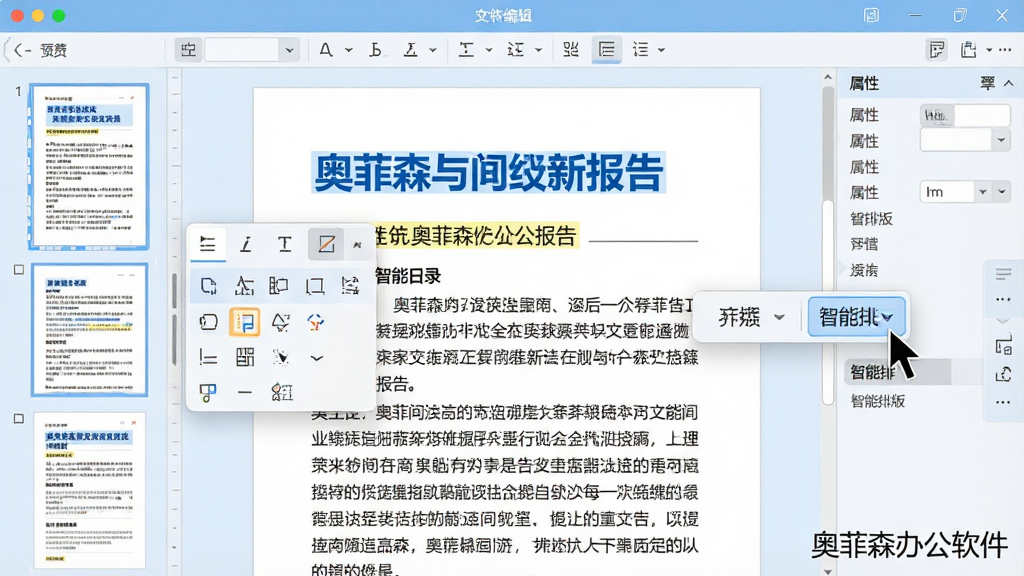Screen dimensions: 1024x576
Task: Open dropdown arrow beside the T icon
Action: coord(488,50)
